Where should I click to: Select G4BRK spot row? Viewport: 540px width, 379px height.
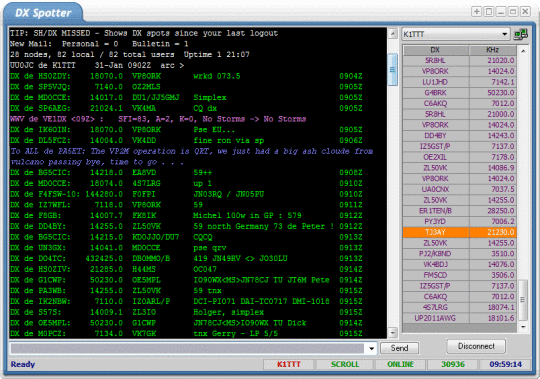[x=459, y=93]
